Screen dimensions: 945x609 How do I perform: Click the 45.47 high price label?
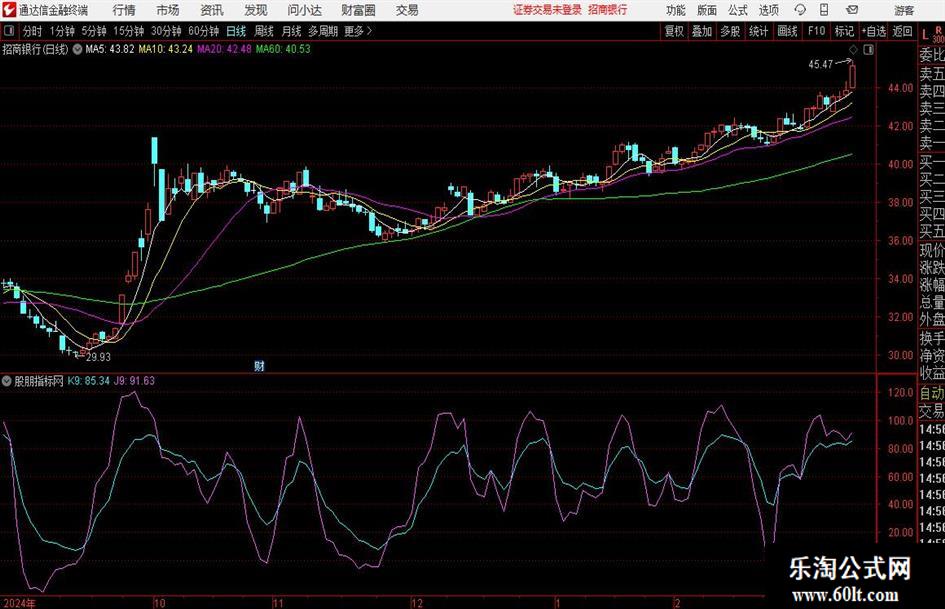pos(820,65)
